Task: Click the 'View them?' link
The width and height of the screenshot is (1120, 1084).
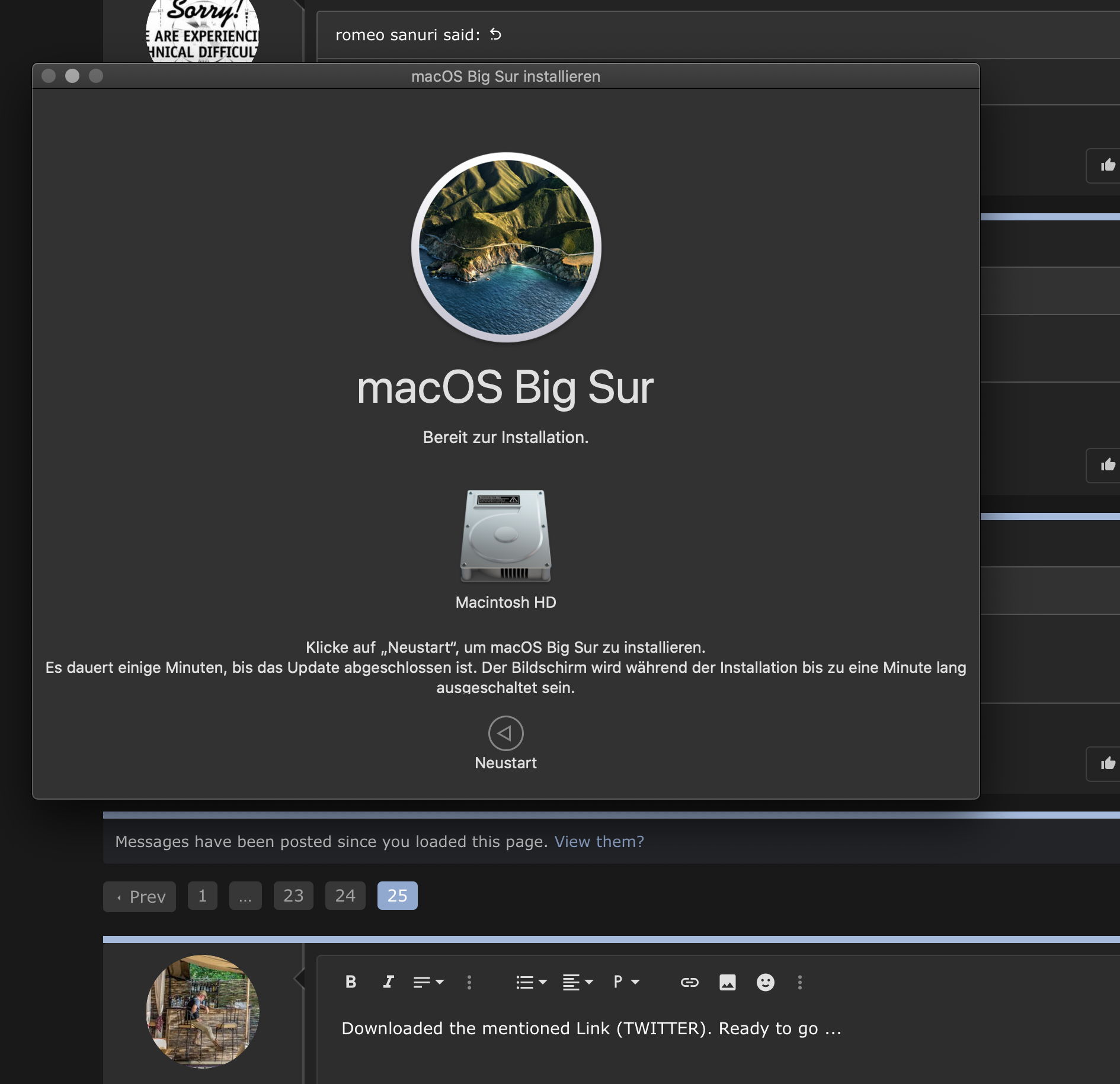Action: (599, 842)
